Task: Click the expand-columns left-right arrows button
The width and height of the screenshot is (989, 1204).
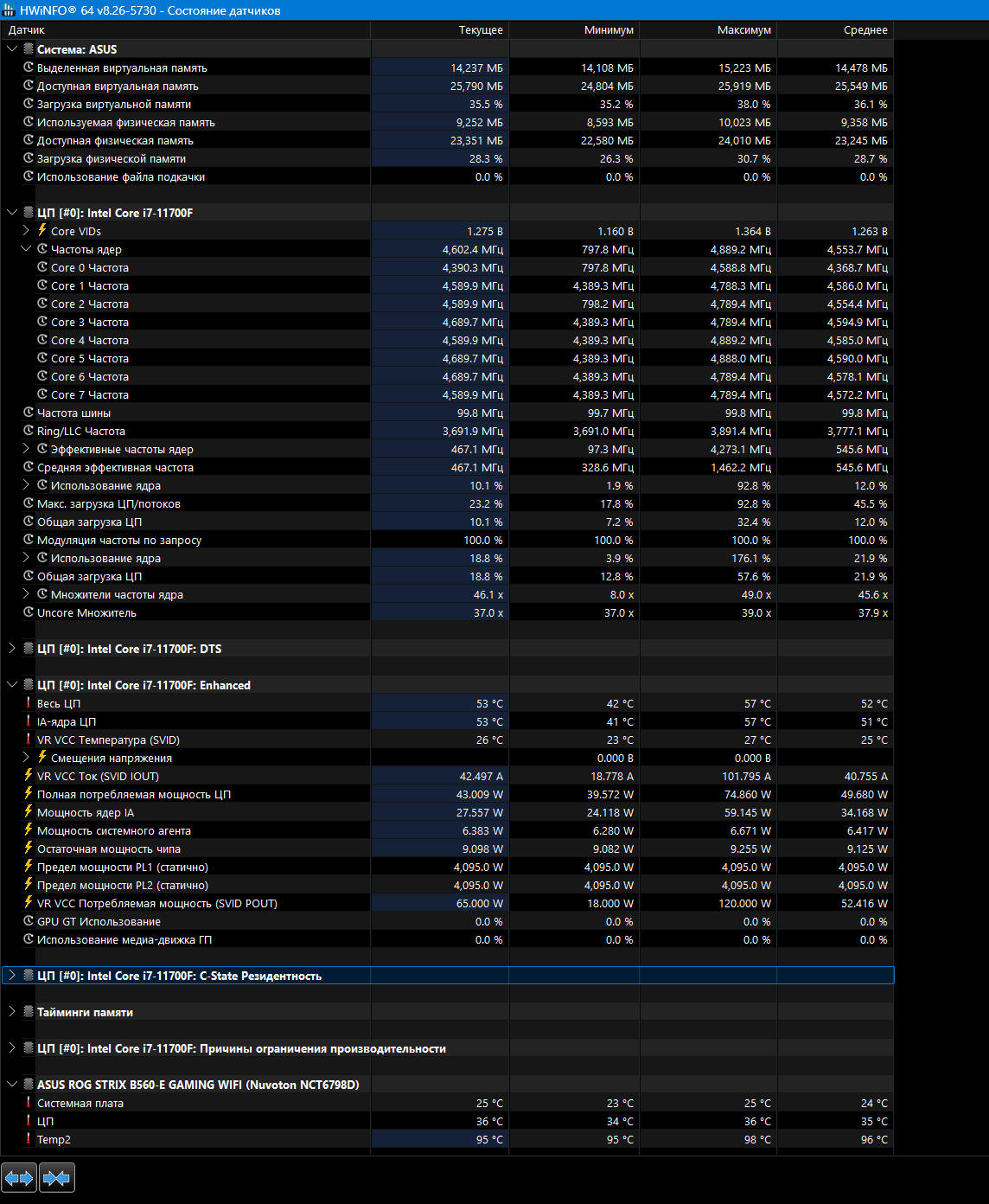Action: pos(19,1178)
